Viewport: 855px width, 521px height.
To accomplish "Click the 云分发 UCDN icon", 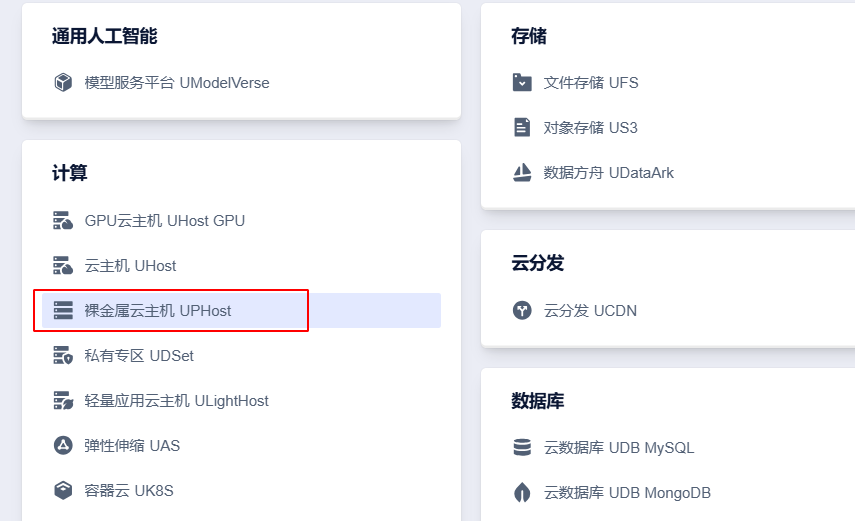I will point(522,310).
